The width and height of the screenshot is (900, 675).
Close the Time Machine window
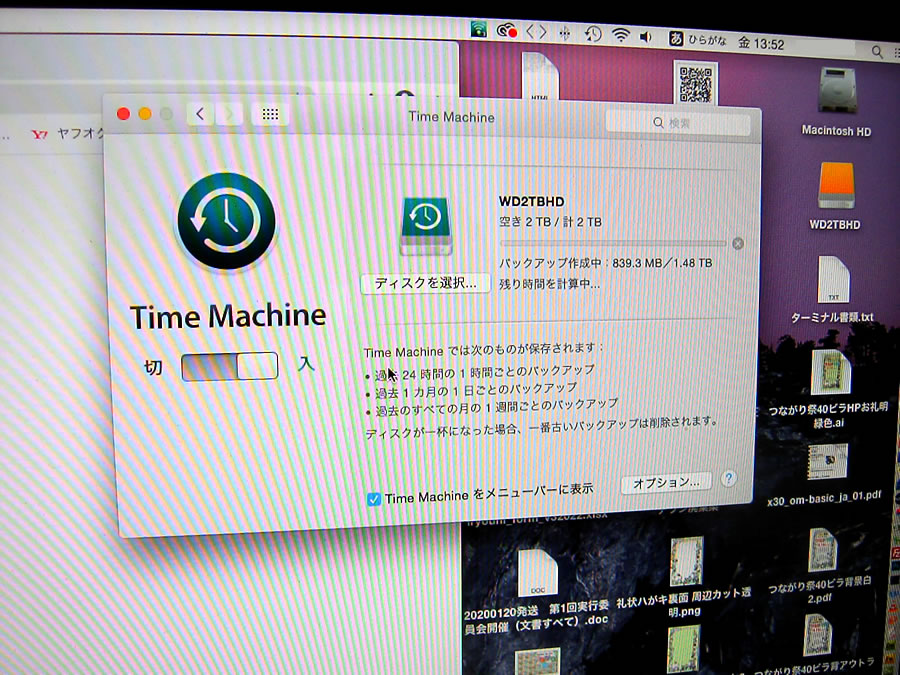pos(123,114)
